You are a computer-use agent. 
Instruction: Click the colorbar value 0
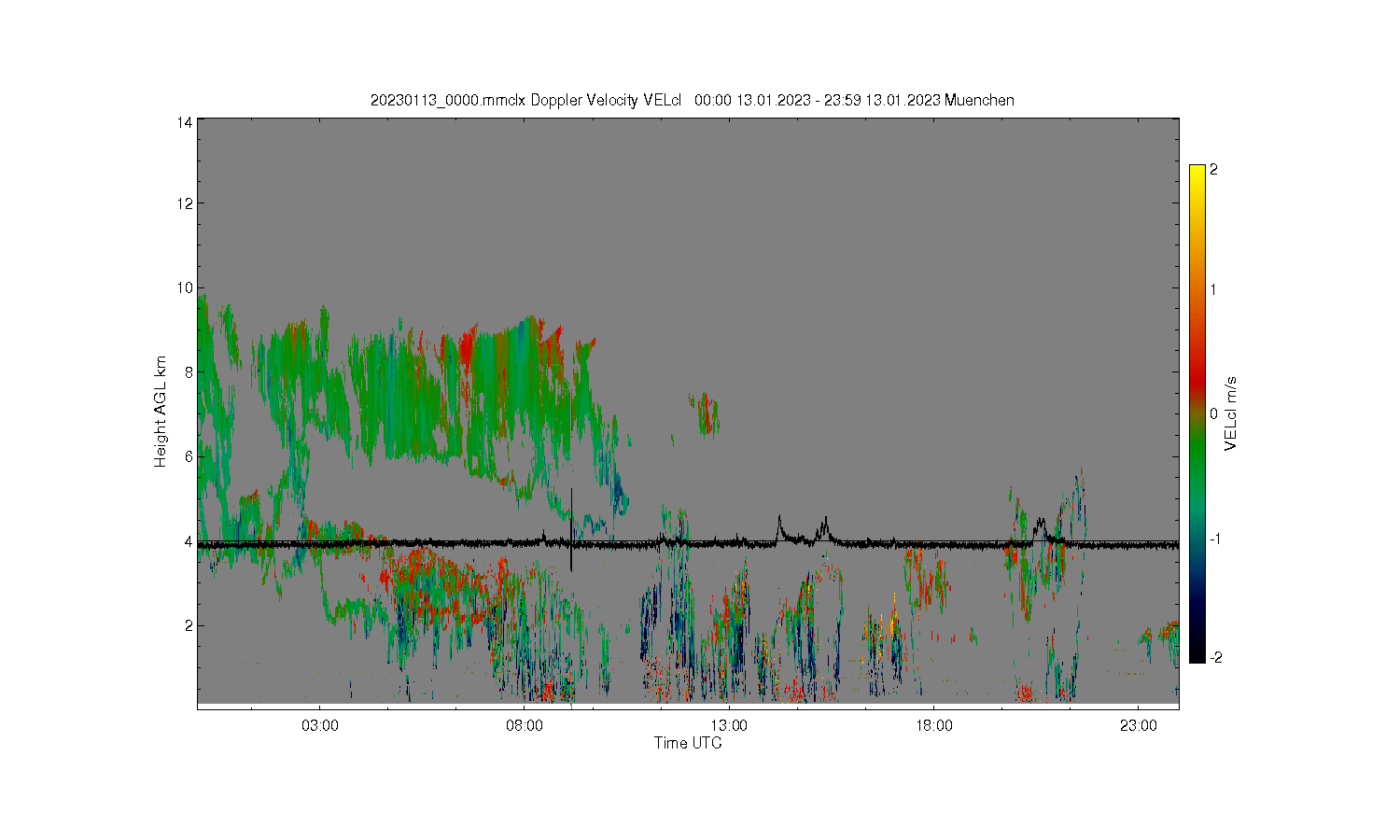(x=1213, y=413)
